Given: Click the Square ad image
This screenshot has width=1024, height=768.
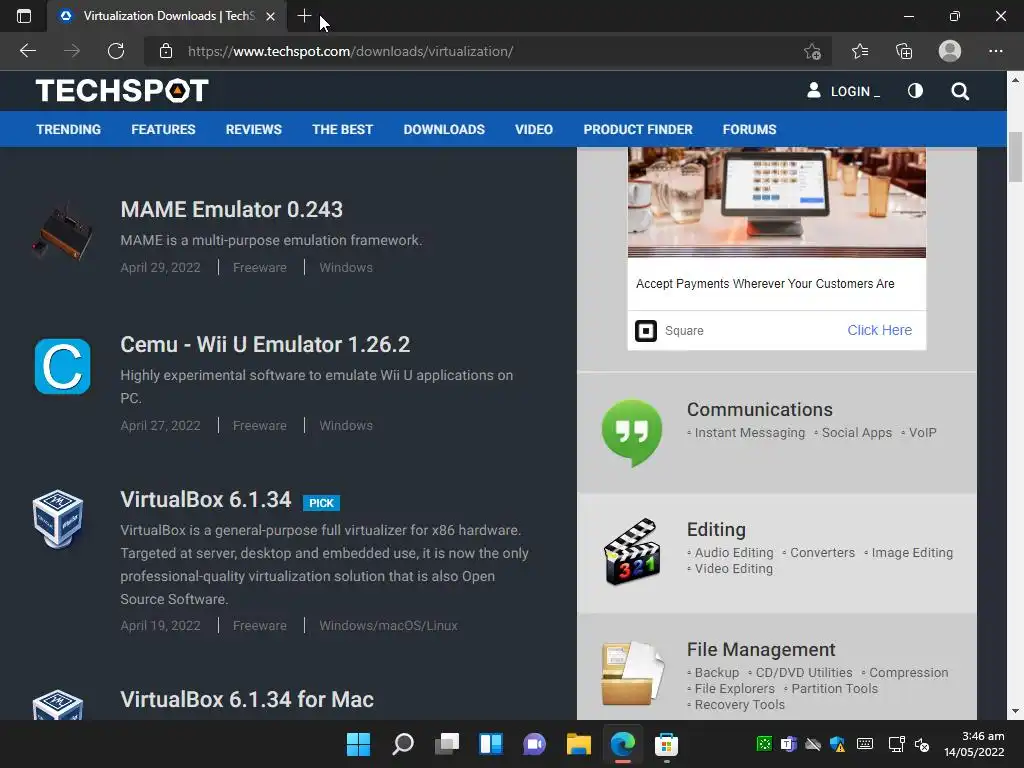Looking at the screenshot, I should click(776, 202).
